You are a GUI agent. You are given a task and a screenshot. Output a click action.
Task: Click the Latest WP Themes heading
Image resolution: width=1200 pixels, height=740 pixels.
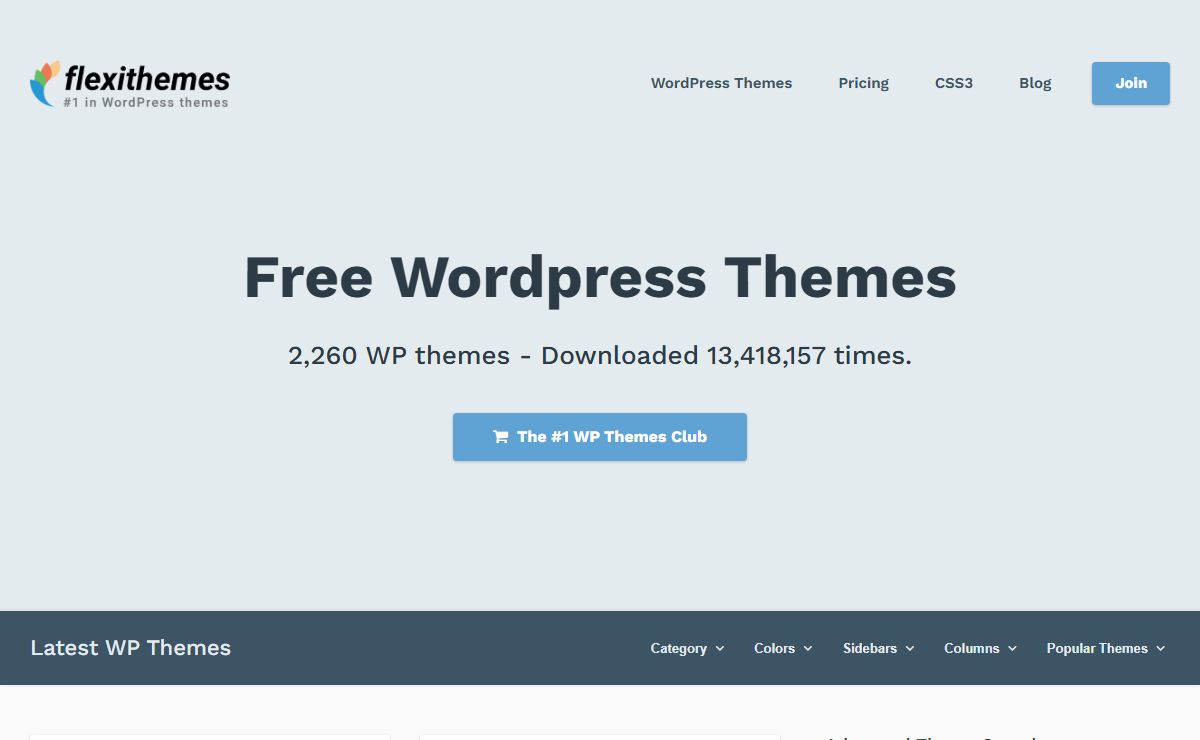tap(131, 648)
